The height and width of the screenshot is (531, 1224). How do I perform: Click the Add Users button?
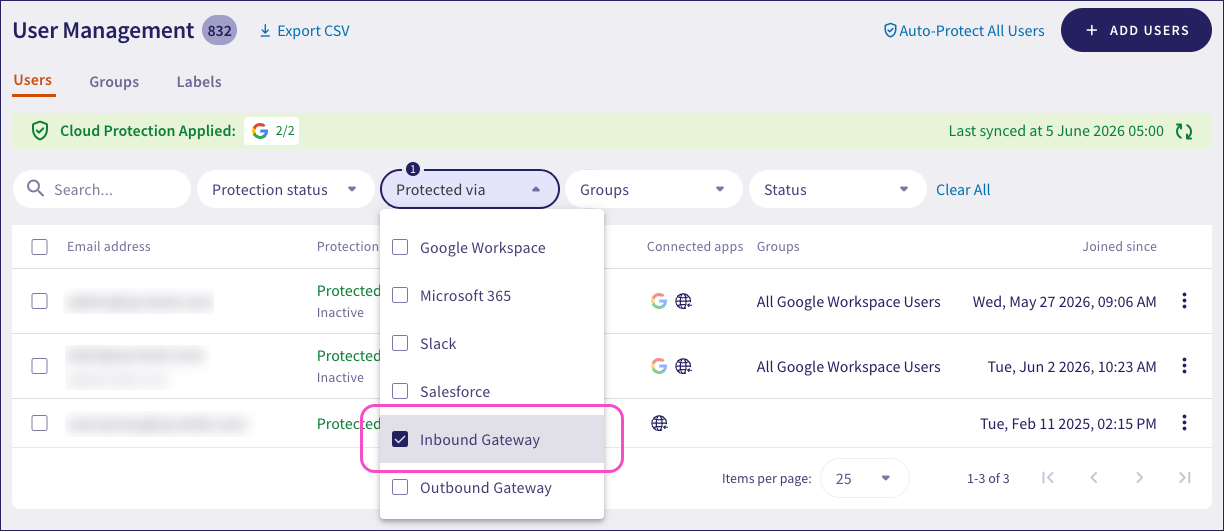1136,30
